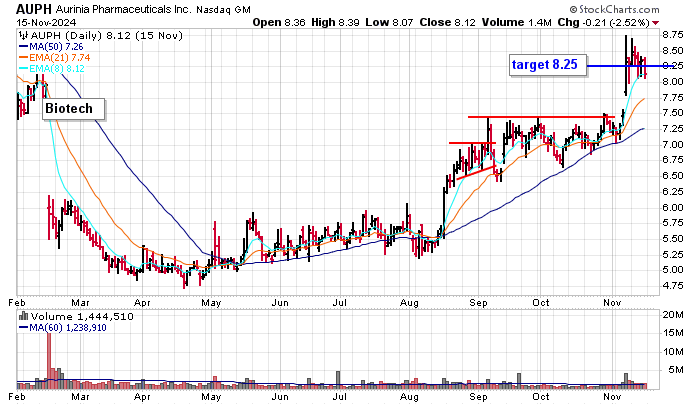700x405 pixels.
Task: Click the Volume 1,444,510 label
Action: click(x=82, y=317)
